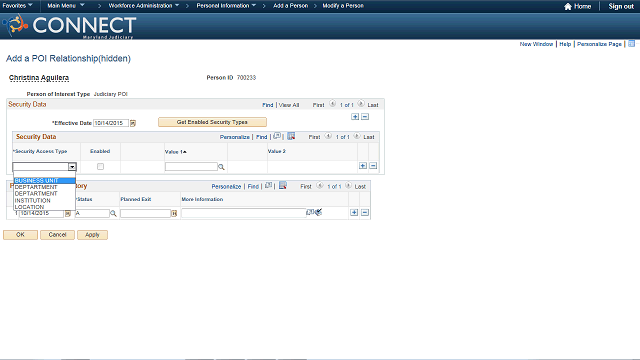Click the Effective Date field

(111, 123)
